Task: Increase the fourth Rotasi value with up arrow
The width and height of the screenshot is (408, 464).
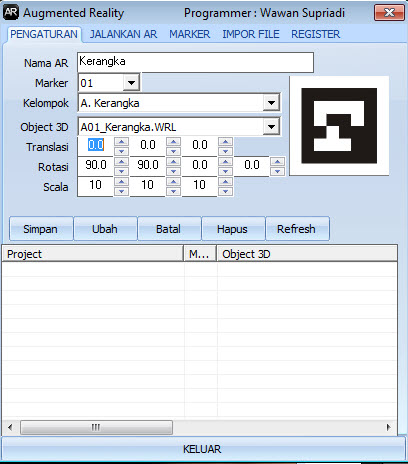Action: tap(277, 162)
